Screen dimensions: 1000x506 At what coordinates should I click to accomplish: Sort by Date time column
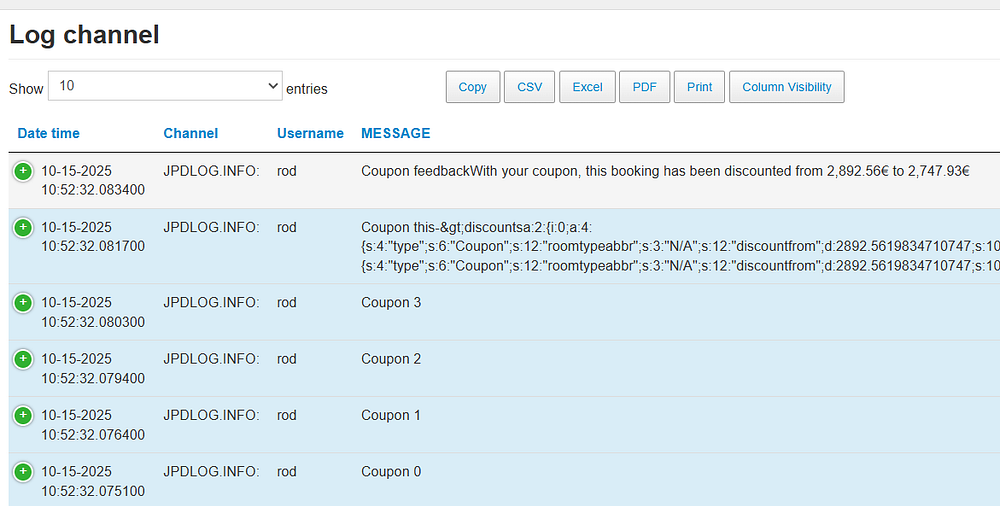coord(48,133)
